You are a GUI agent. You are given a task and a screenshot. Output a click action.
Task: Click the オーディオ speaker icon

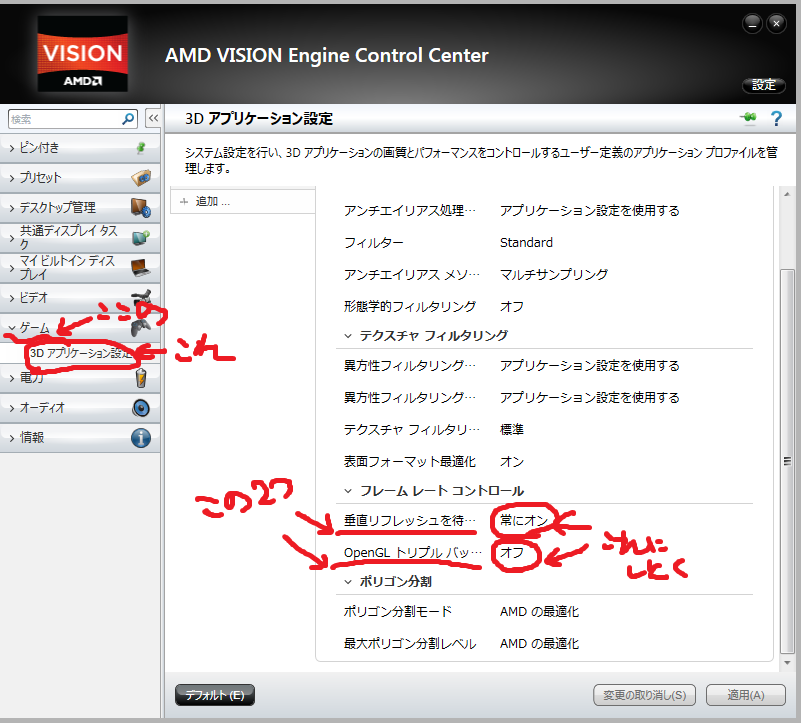(141, 408)
